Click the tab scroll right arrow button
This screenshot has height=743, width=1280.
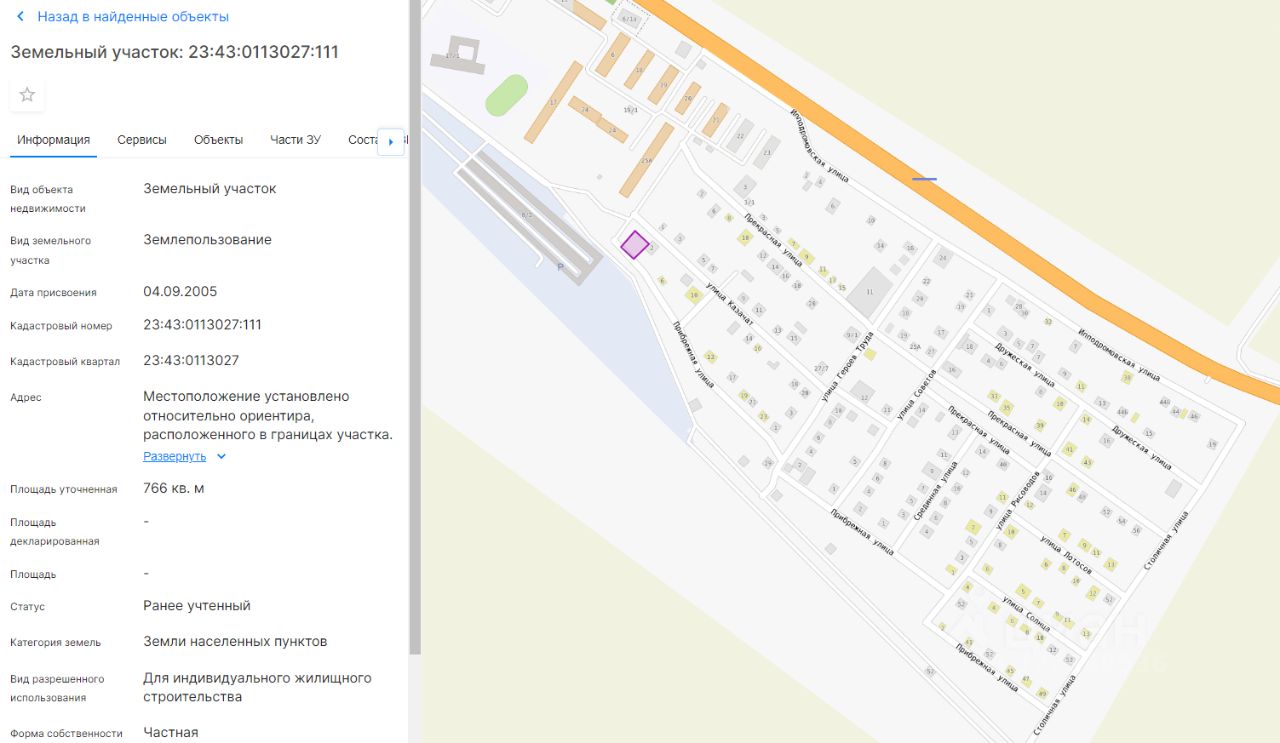pos(391,142)
